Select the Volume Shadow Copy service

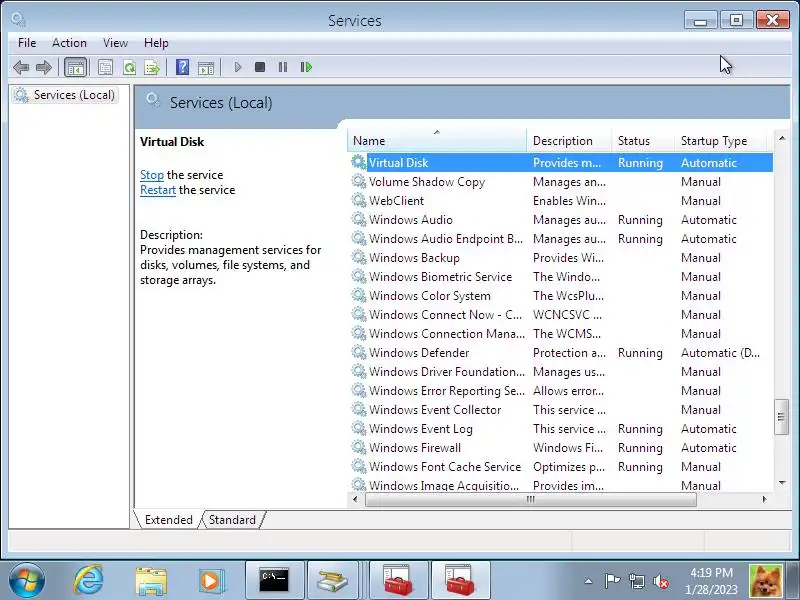coord(560,182)
